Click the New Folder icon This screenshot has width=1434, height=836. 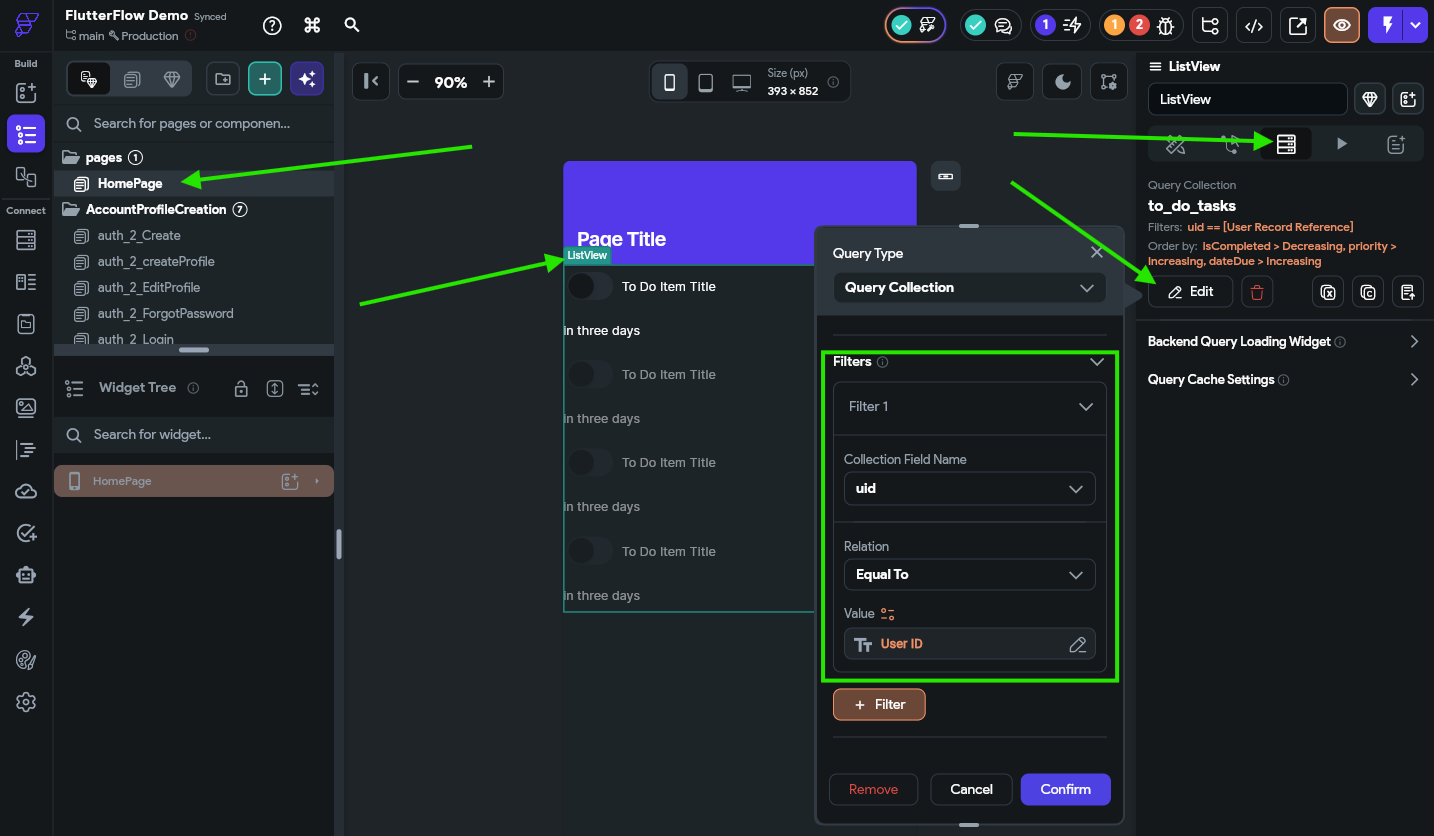[x=222, y=79]
